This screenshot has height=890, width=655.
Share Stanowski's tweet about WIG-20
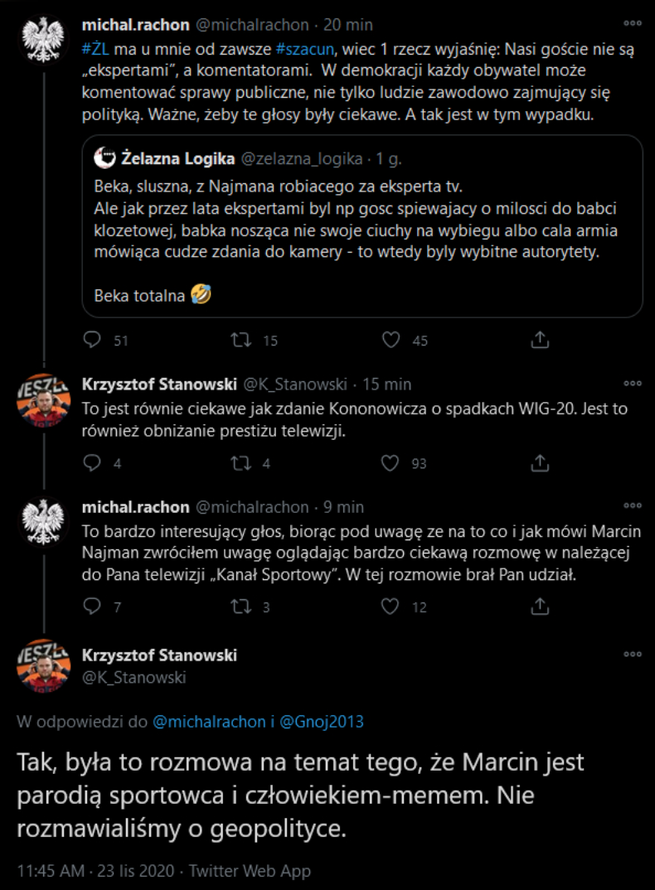tap(540, 463)
